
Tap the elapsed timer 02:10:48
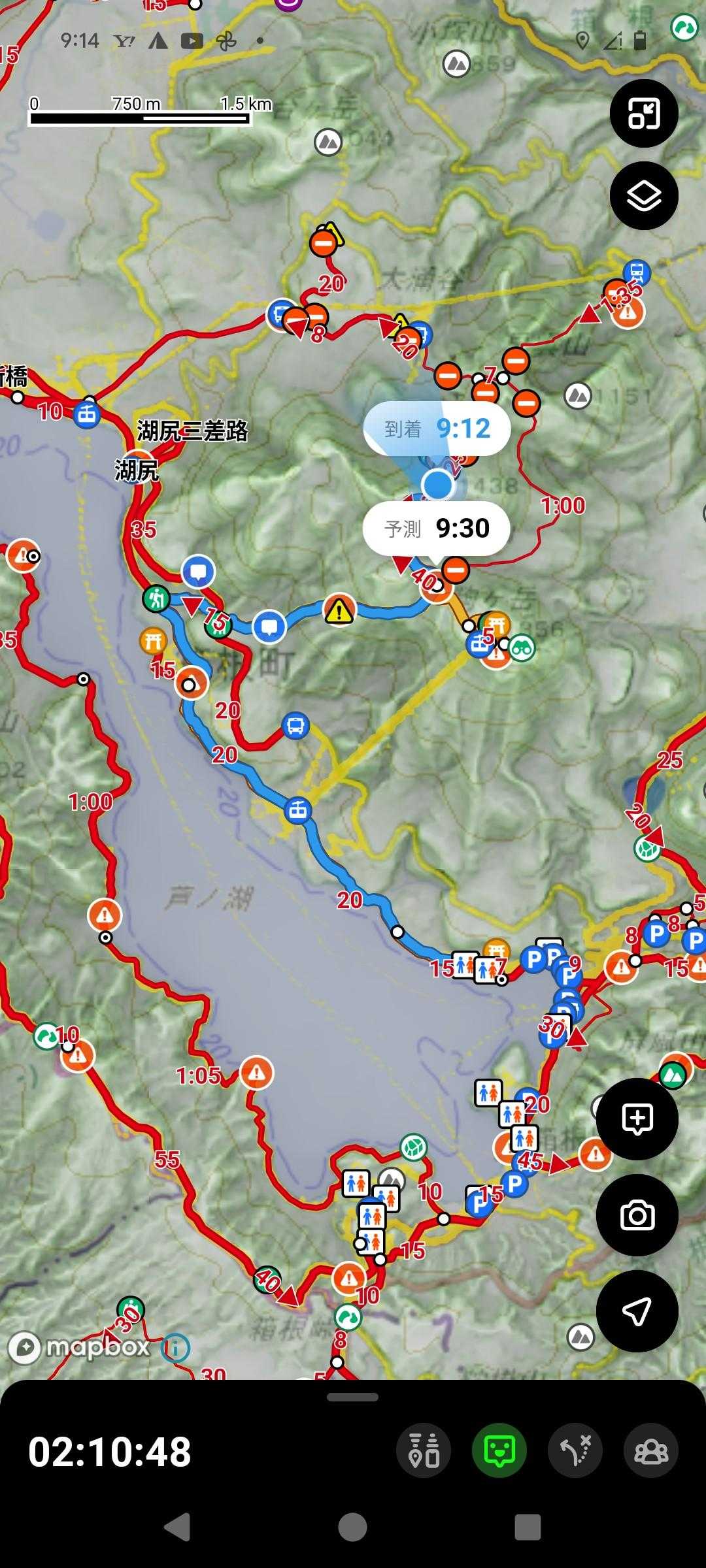pos(110,1452)
